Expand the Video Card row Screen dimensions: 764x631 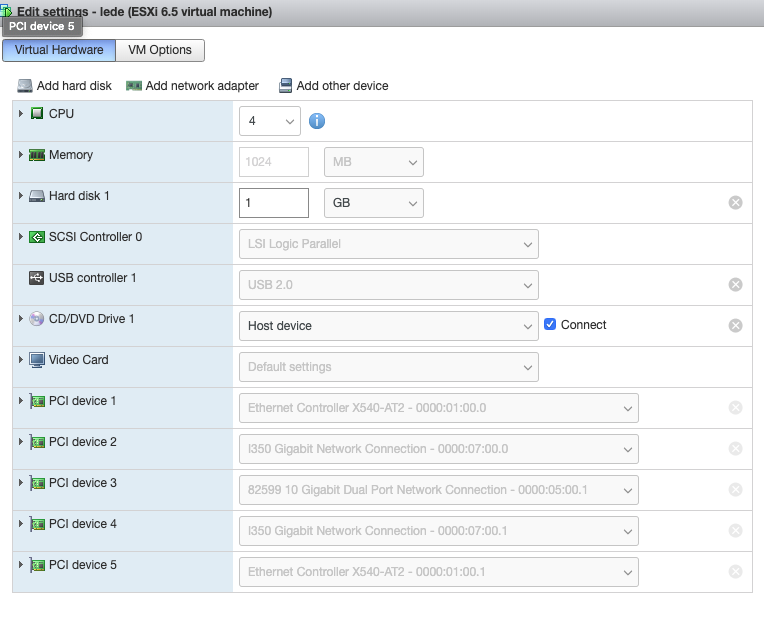click(20, 360)
